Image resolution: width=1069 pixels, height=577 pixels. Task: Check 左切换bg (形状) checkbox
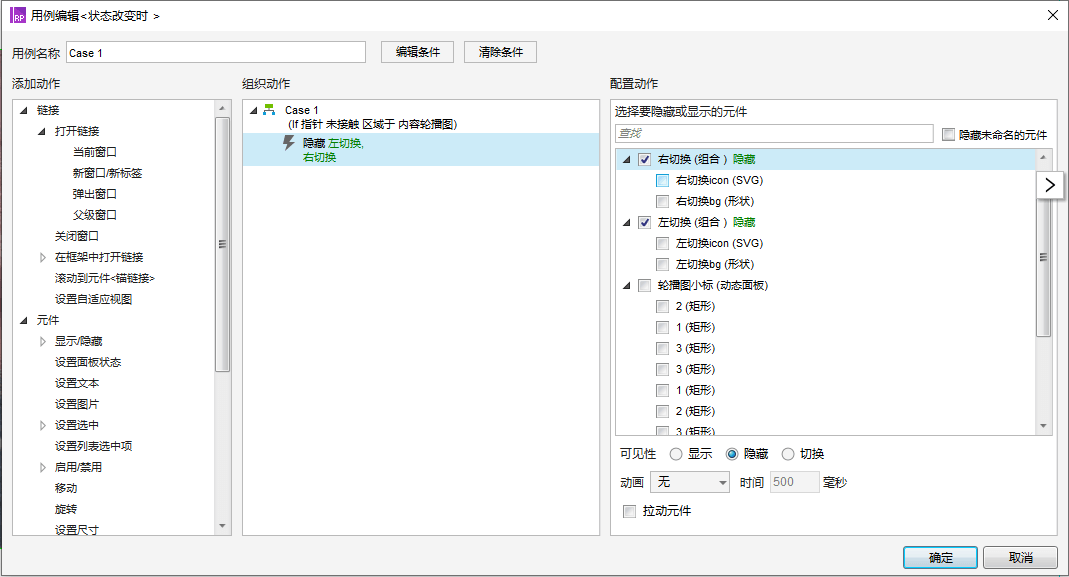(662, 264)
